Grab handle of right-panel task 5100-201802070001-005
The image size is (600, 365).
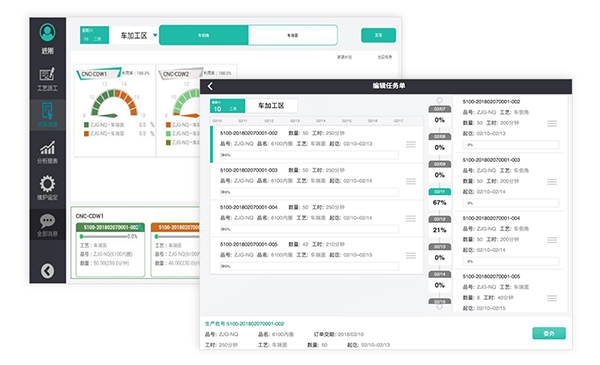point(552,298)
